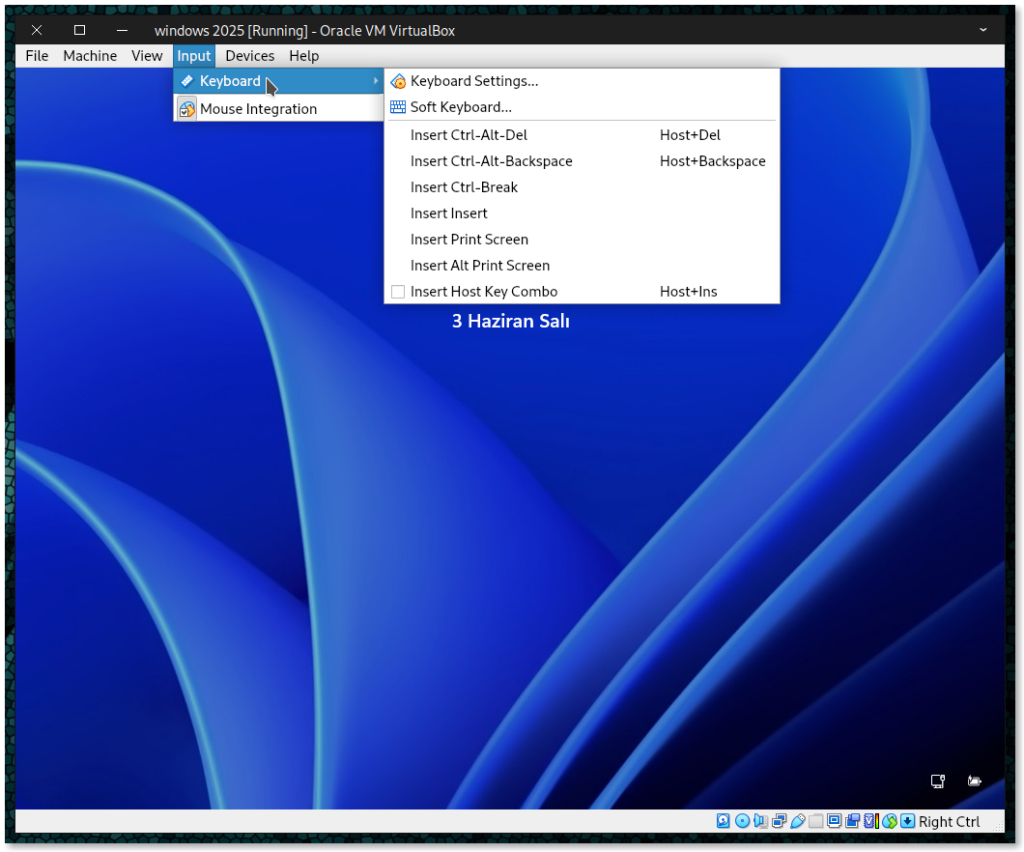The height and width of the screenshot is (852, 1024).
Task: Click the '3 Haziran Salı' date text
Action: pos(511,321)
